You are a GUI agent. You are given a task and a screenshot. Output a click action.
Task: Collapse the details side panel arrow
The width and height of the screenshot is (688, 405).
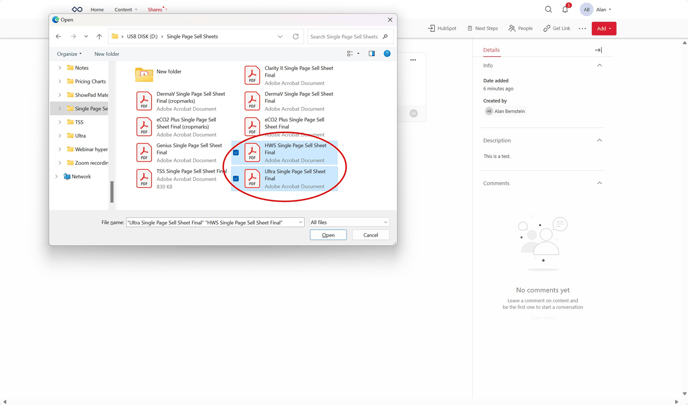(x=598, y=50)
